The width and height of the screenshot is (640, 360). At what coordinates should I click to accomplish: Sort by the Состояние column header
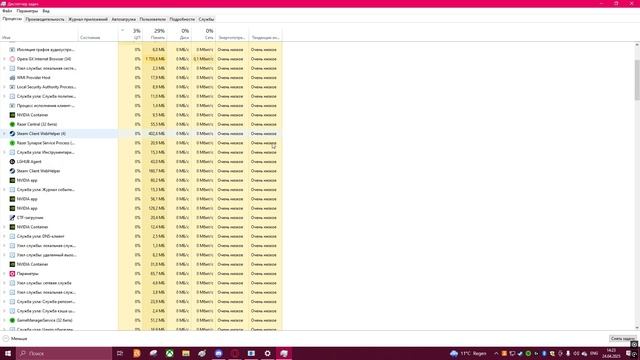[98, 34]
